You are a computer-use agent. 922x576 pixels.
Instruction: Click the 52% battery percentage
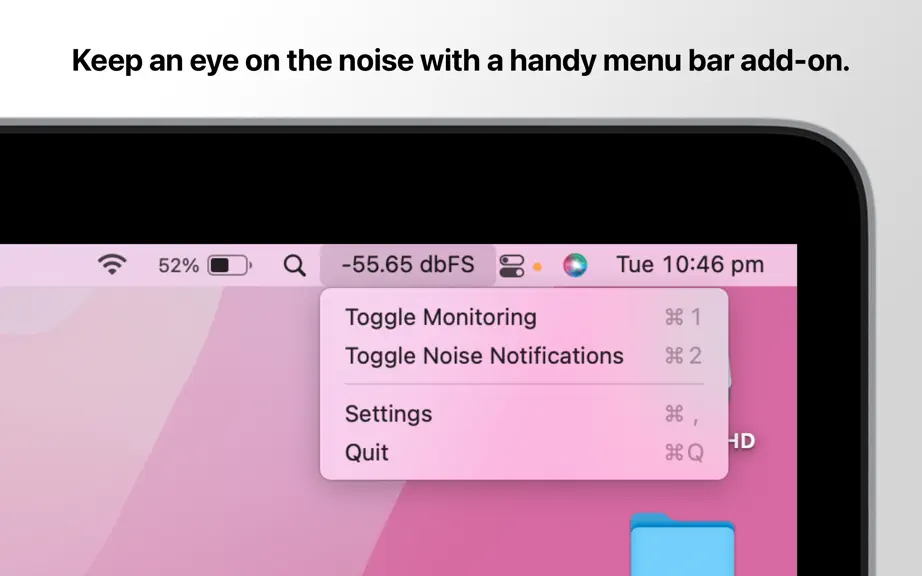178,266
